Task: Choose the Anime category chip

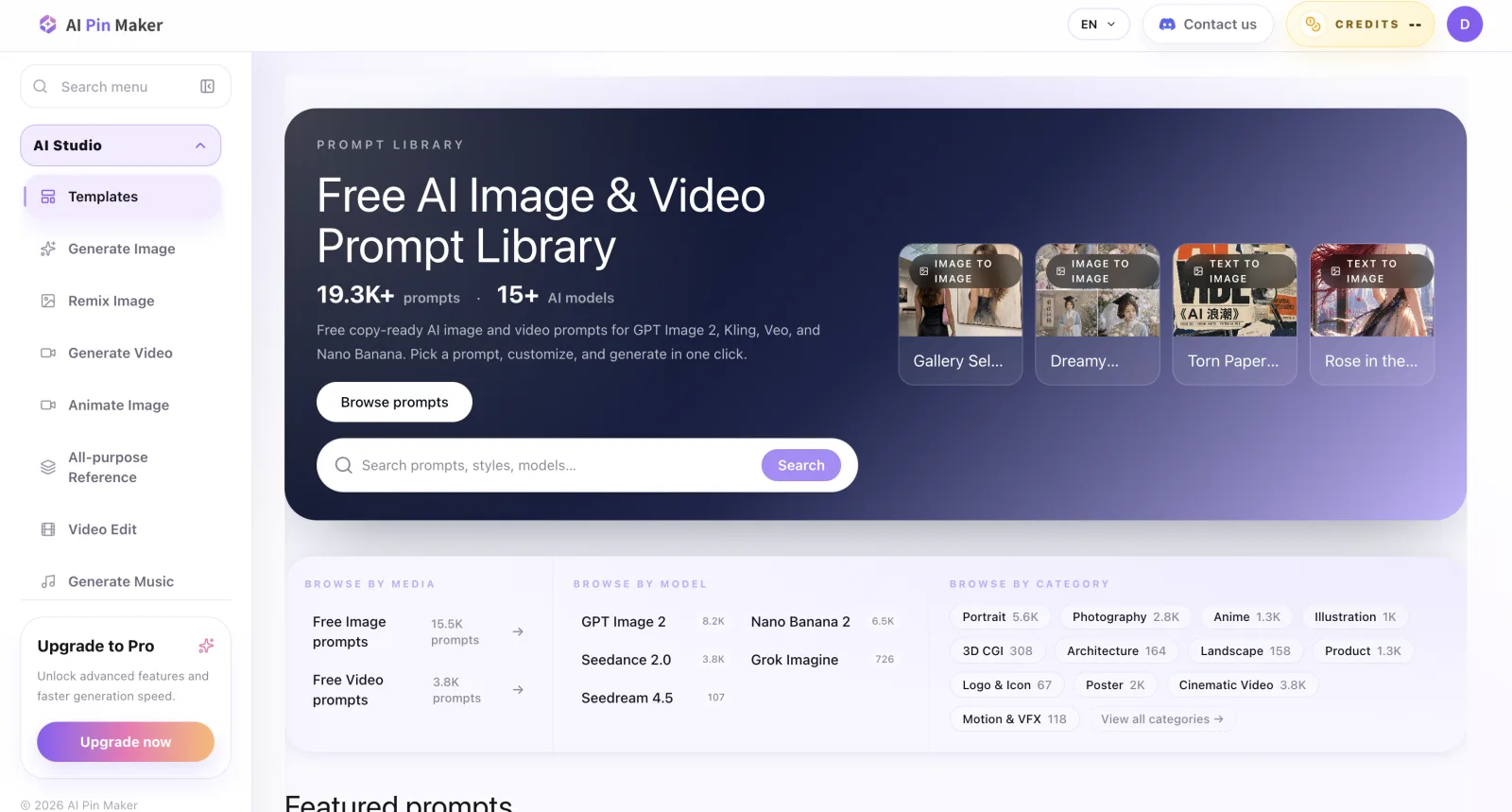Action: click(x=1246, y=617)
